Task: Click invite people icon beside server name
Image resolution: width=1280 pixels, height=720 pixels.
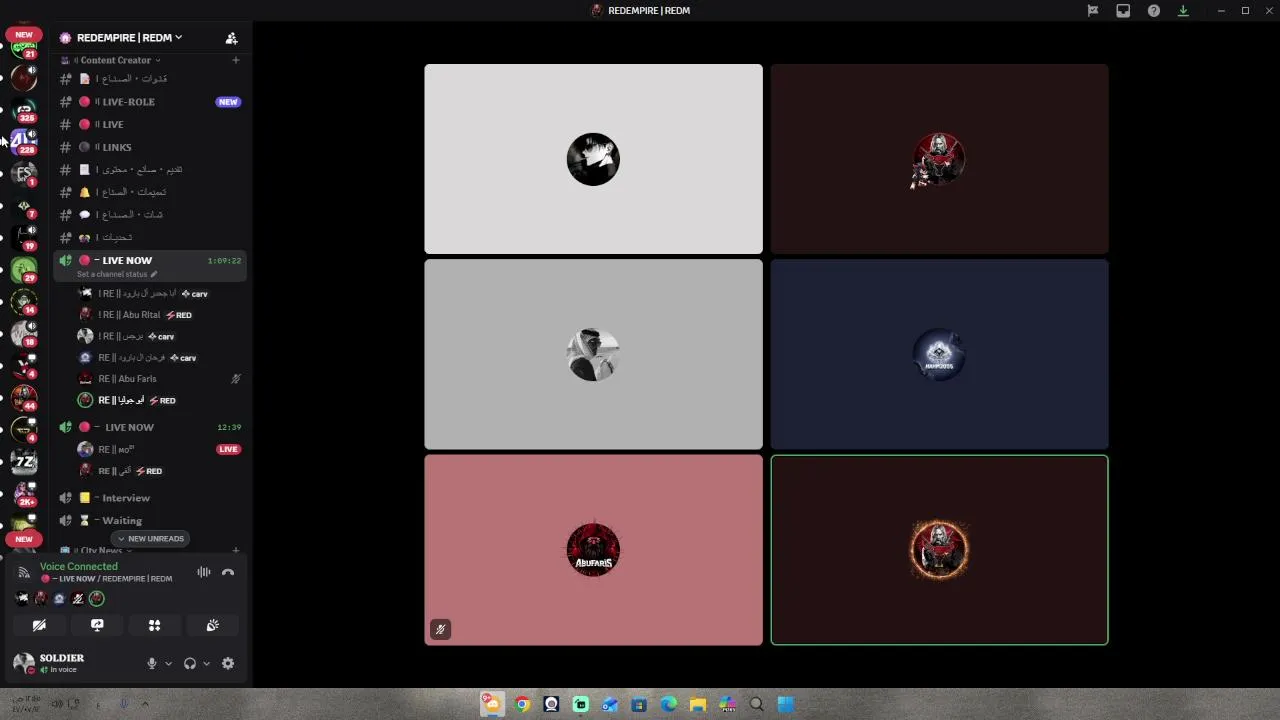Action: pyautogui.click(x=231, y=38)
